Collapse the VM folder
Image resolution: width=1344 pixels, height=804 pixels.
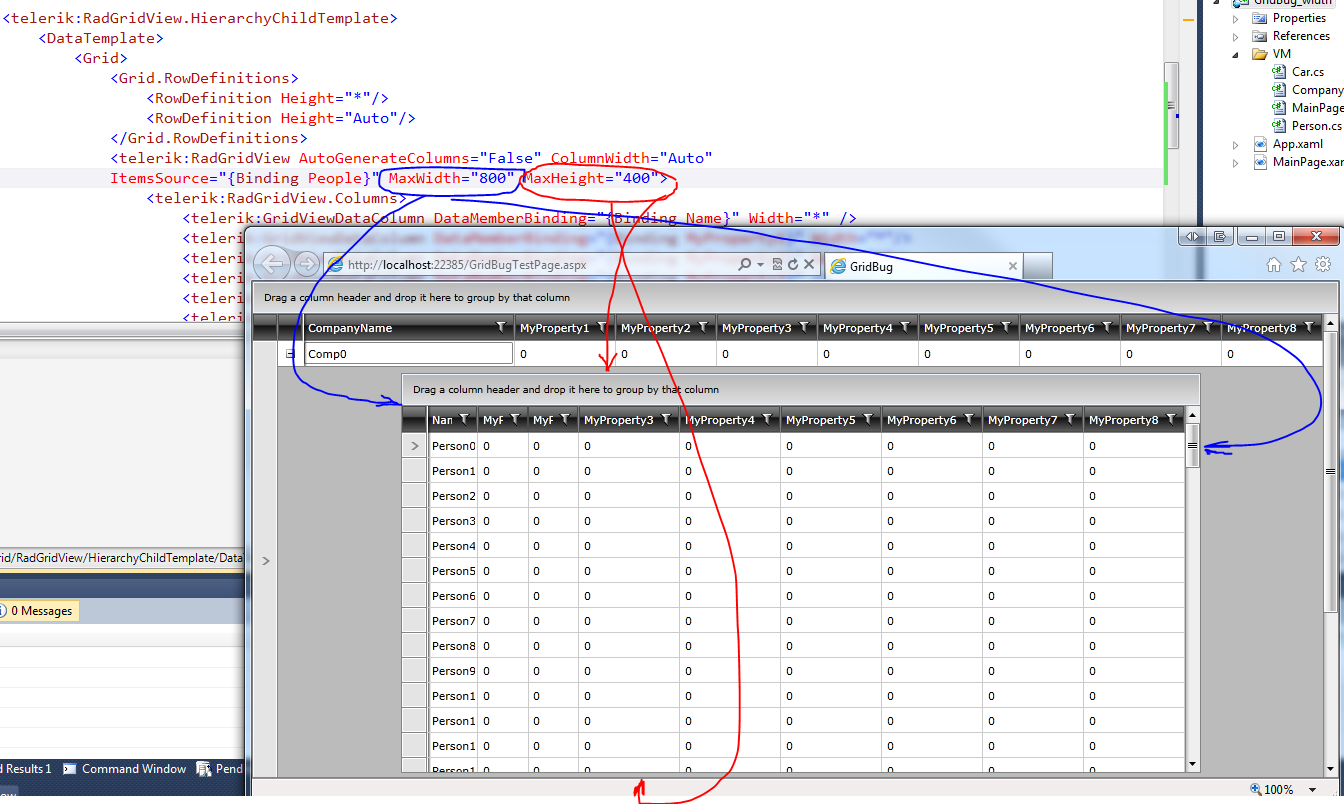point(1236,54)
